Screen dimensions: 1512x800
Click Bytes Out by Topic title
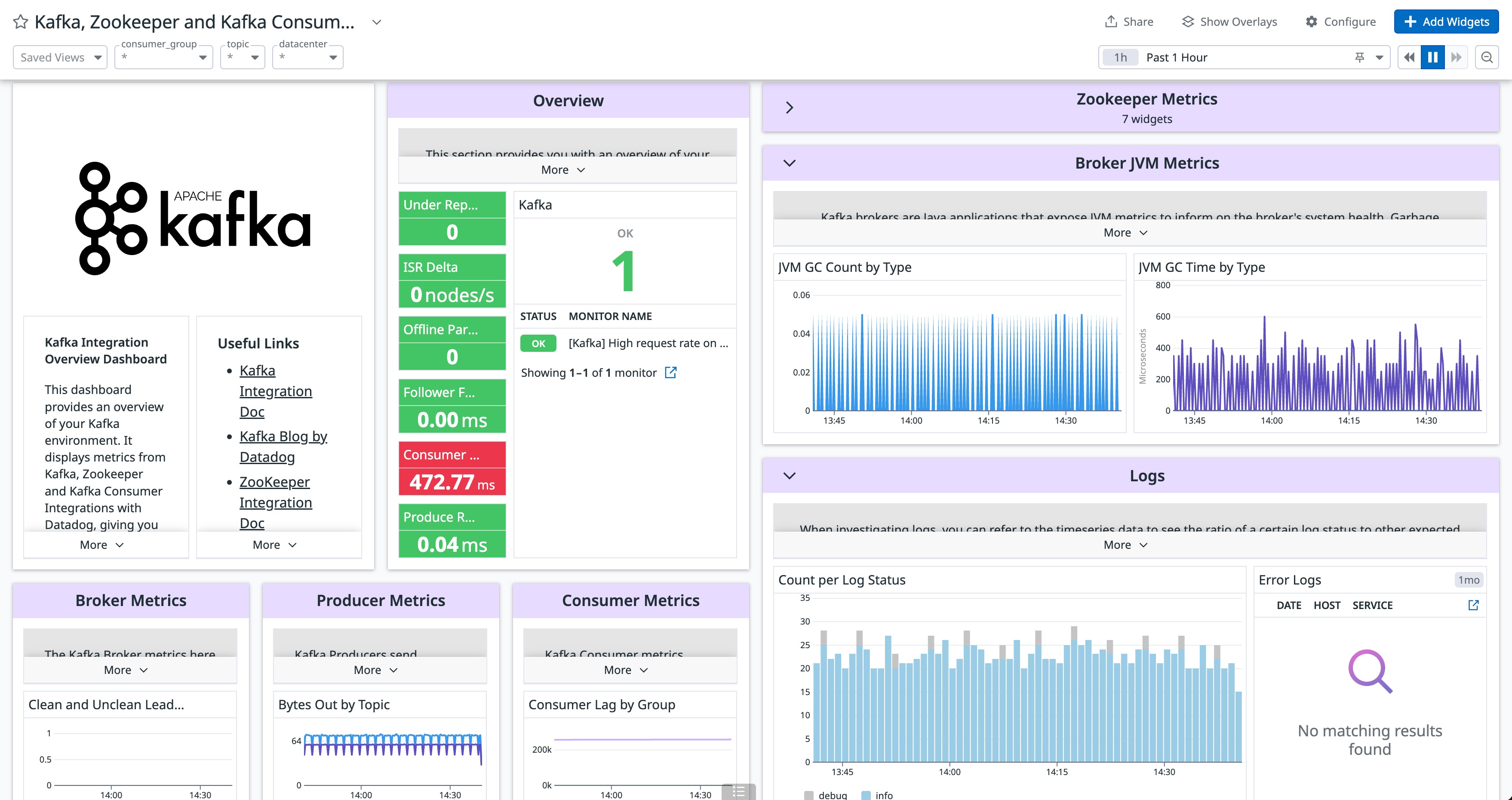(x=334, y=705)
